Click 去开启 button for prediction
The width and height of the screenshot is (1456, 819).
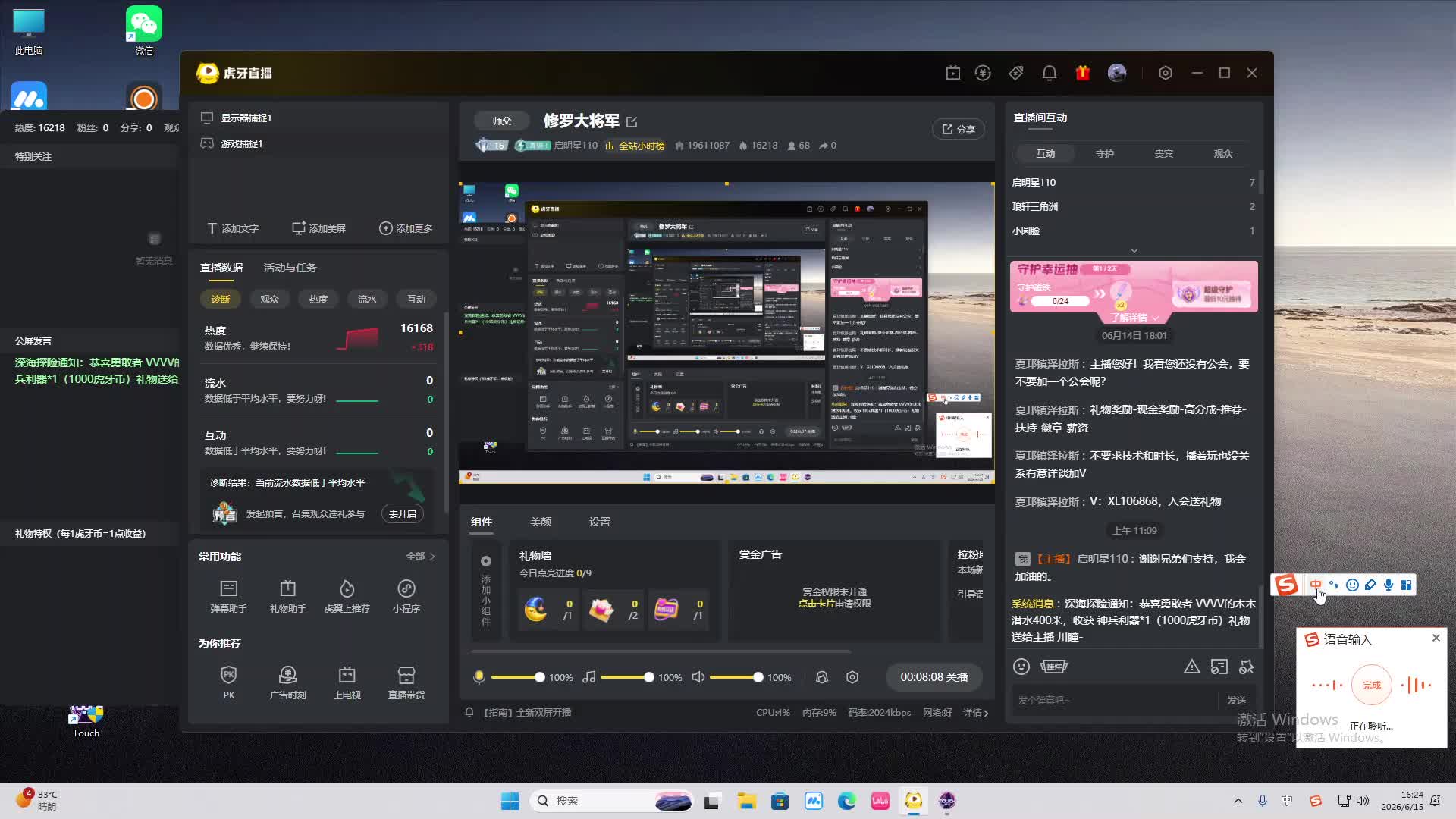click(403, 513)
